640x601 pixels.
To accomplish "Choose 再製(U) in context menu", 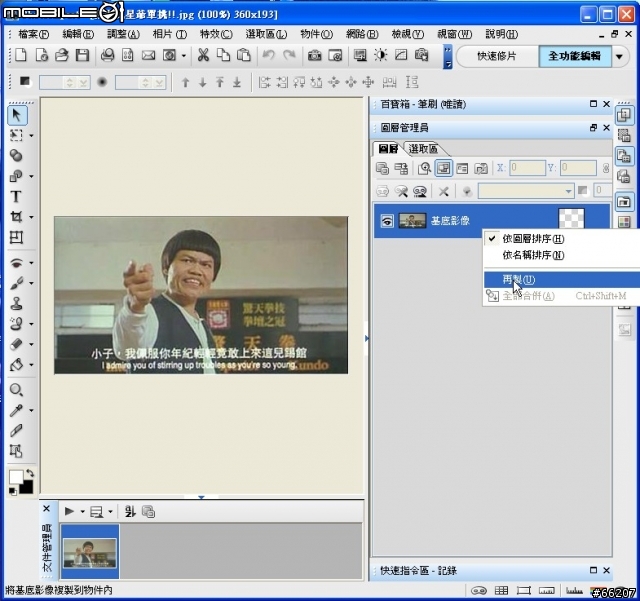I will click(562, 280).
